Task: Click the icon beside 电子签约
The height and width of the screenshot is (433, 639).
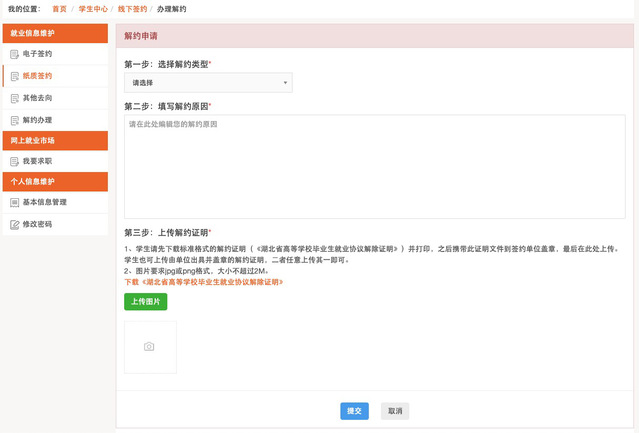Action: 13,54
